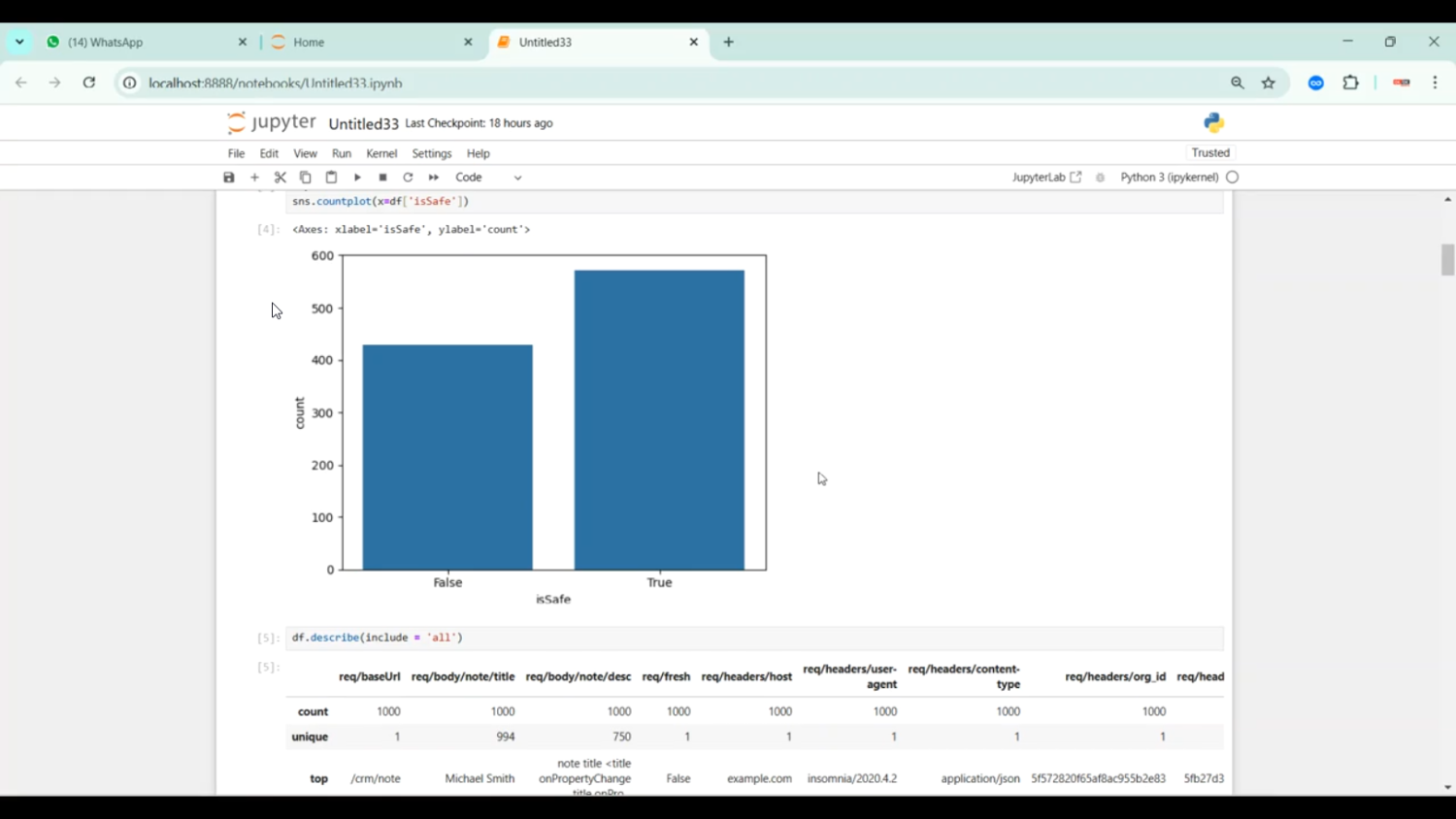This screenshot has height=819, width=1456.
Task: Copy the selected cell from the toolbar
Action: [x=306, y=178]
